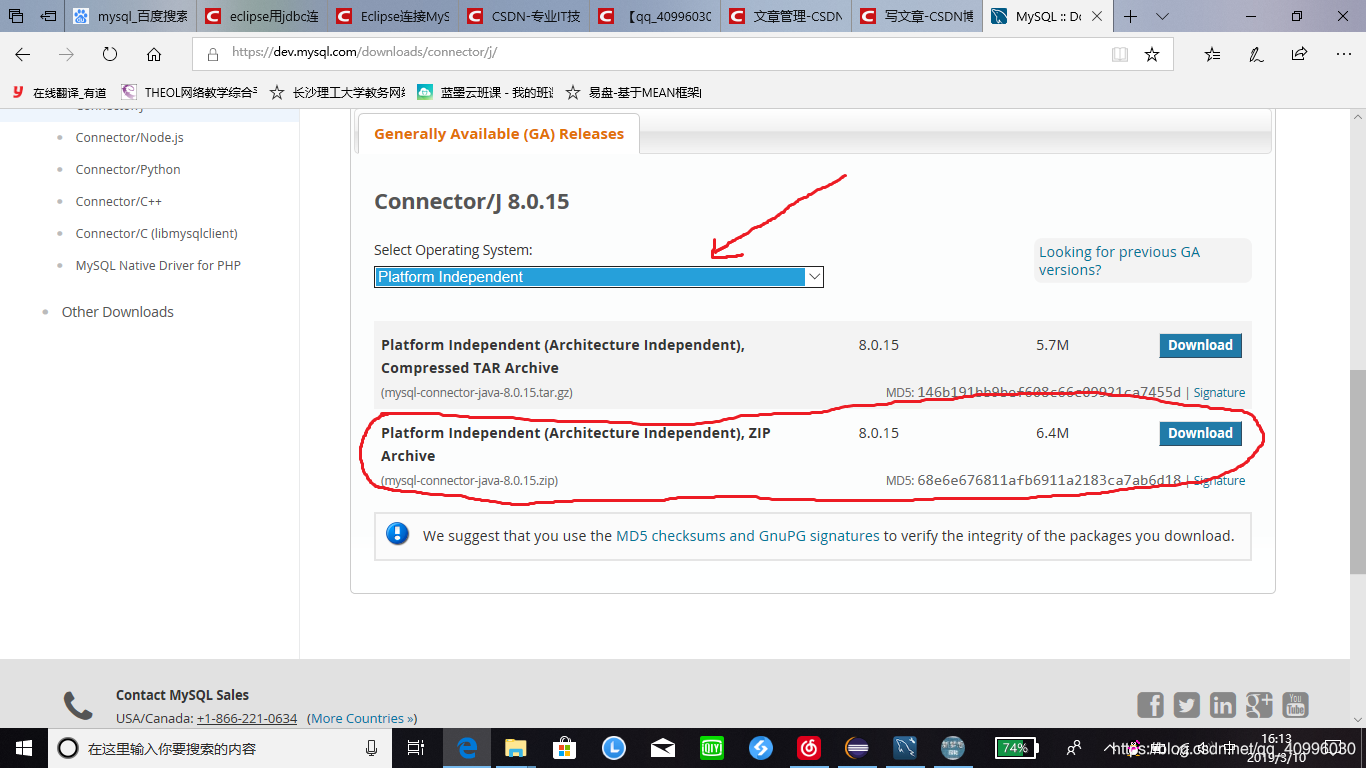Open Connector/Node.js in sidebar

pos(129,137)
